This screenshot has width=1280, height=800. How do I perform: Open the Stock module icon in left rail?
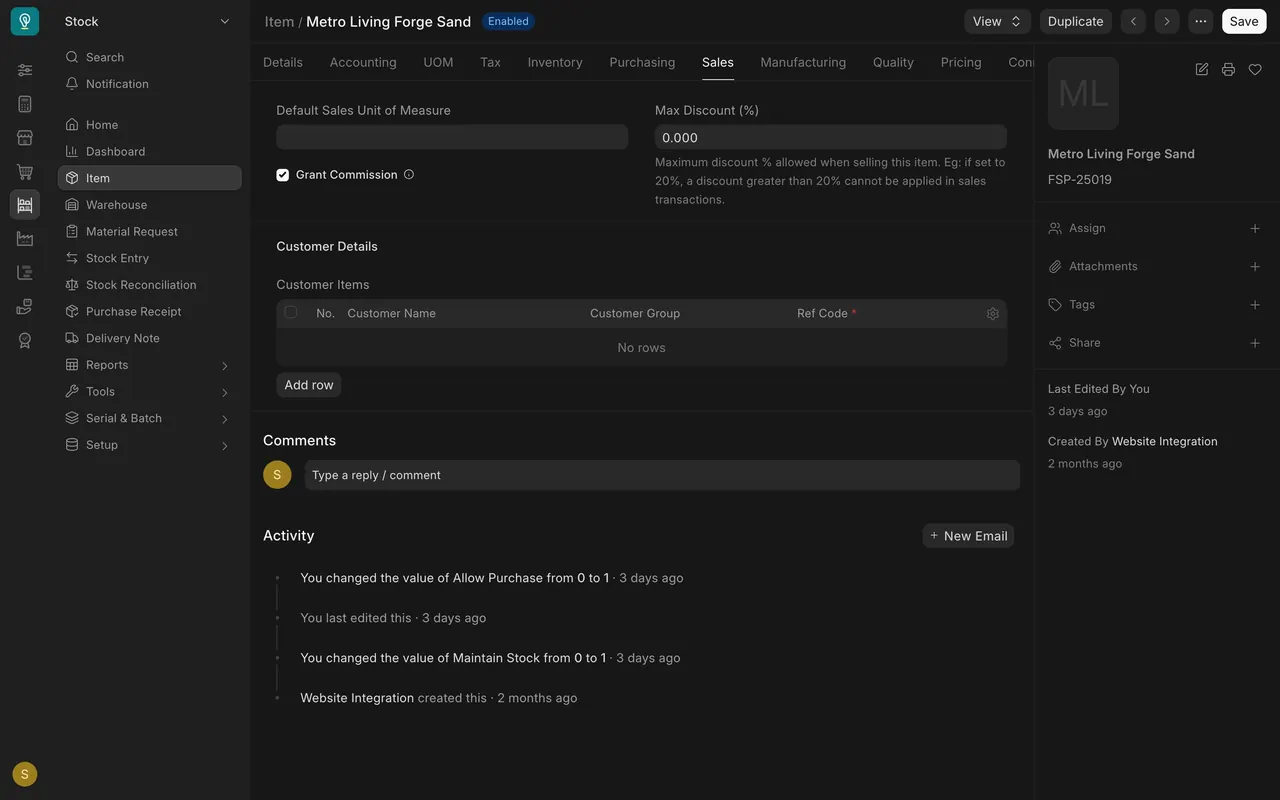[x=25, y=205]
